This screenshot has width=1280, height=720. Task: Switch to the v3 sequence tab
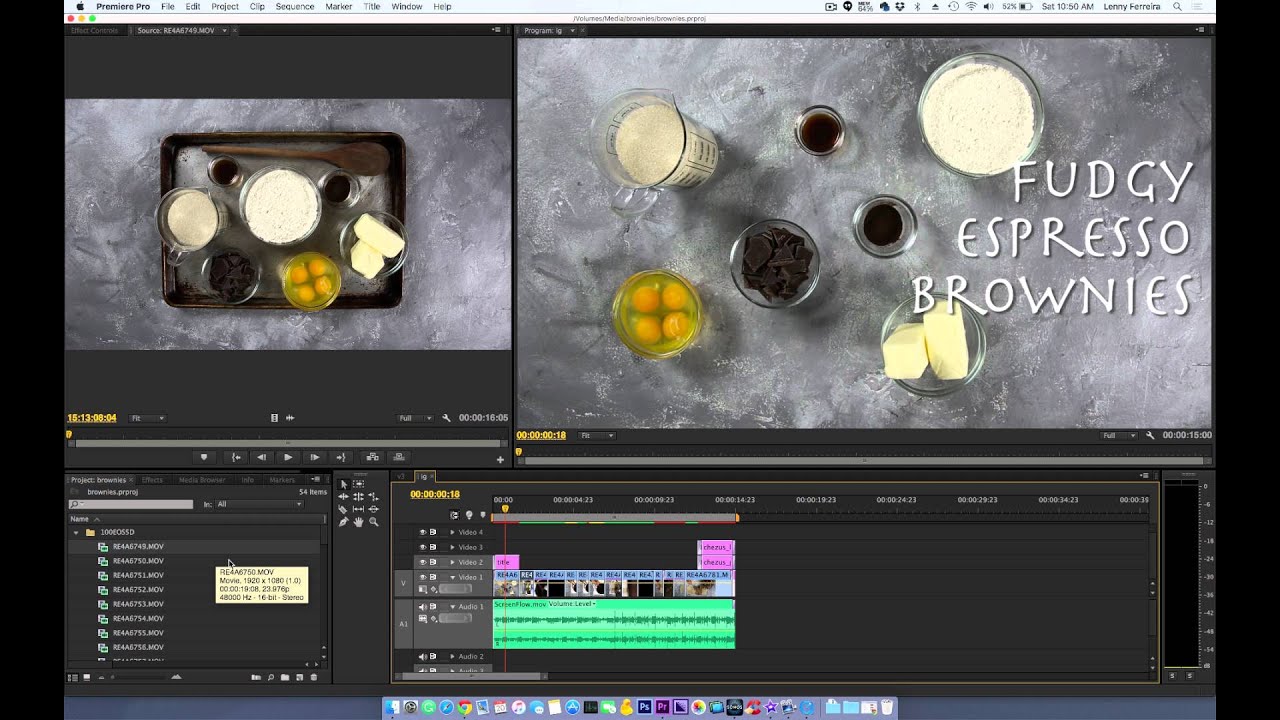[x=402, y=477]
